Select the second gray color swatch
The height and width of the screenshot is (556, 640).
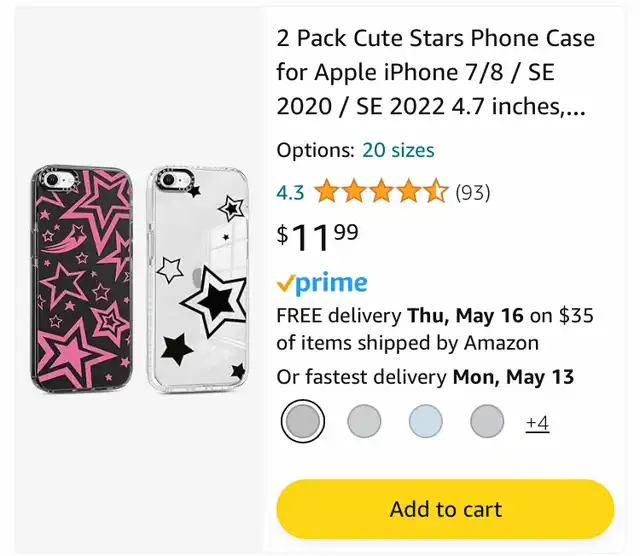[x=364, y=421]
